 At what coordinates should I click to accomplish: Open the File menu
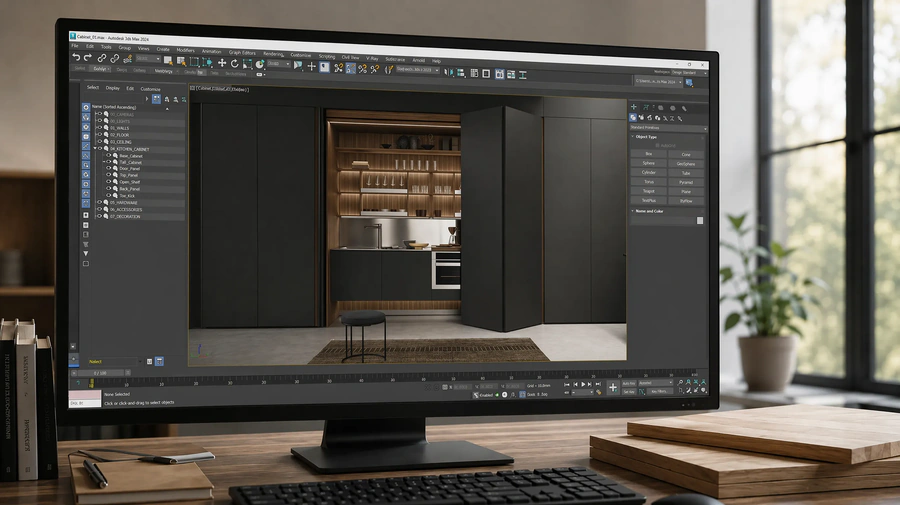(x=75, y=46)
